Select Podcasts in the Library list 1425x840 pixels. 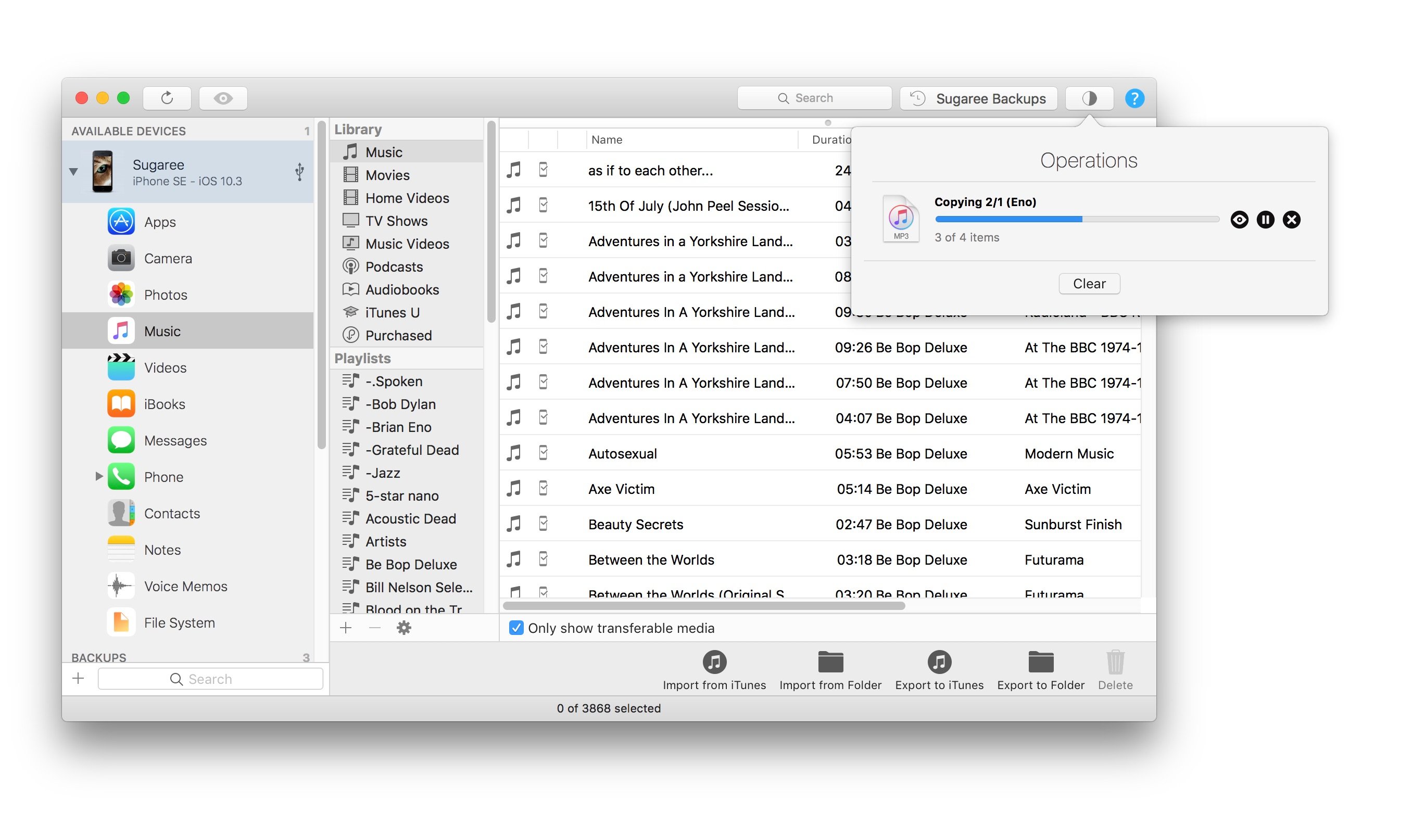(407, 266)
